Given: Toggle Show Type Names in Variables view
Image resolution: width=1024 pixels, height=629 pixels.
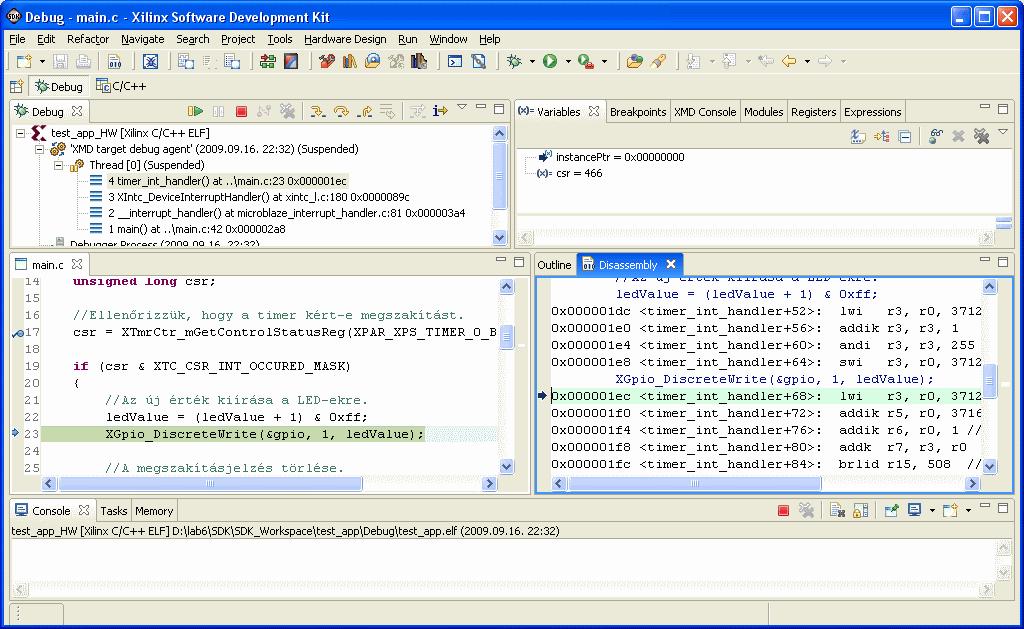Looking at the screenshot, I should 858,137.
